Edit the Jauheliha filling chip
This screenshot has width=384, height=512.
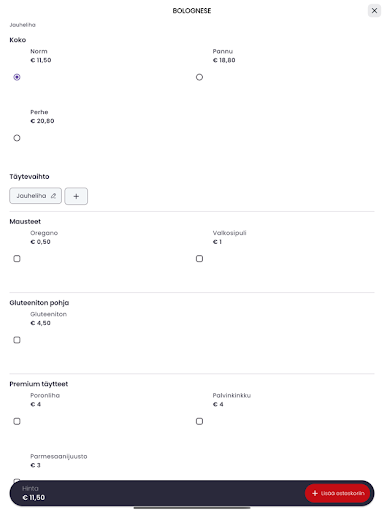35,196
